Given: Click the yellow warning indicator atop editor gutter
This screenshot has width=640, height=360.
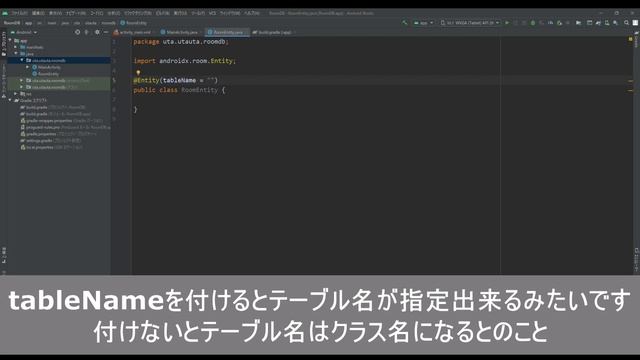Looking at the screenshot, I should click(x=631, y=40).
